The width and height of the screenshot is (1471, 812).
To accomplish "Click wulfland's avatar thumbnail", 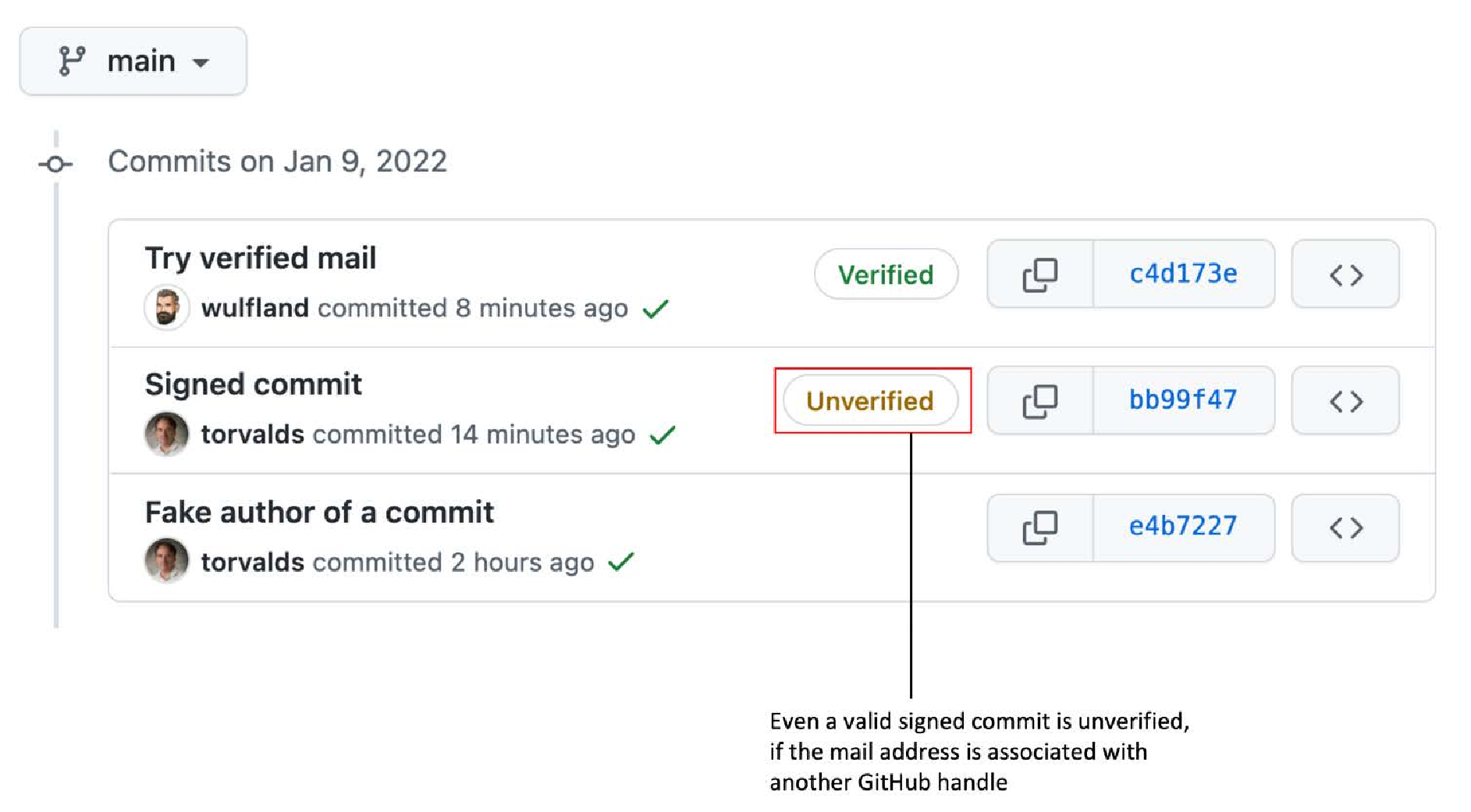I will 166,307.
